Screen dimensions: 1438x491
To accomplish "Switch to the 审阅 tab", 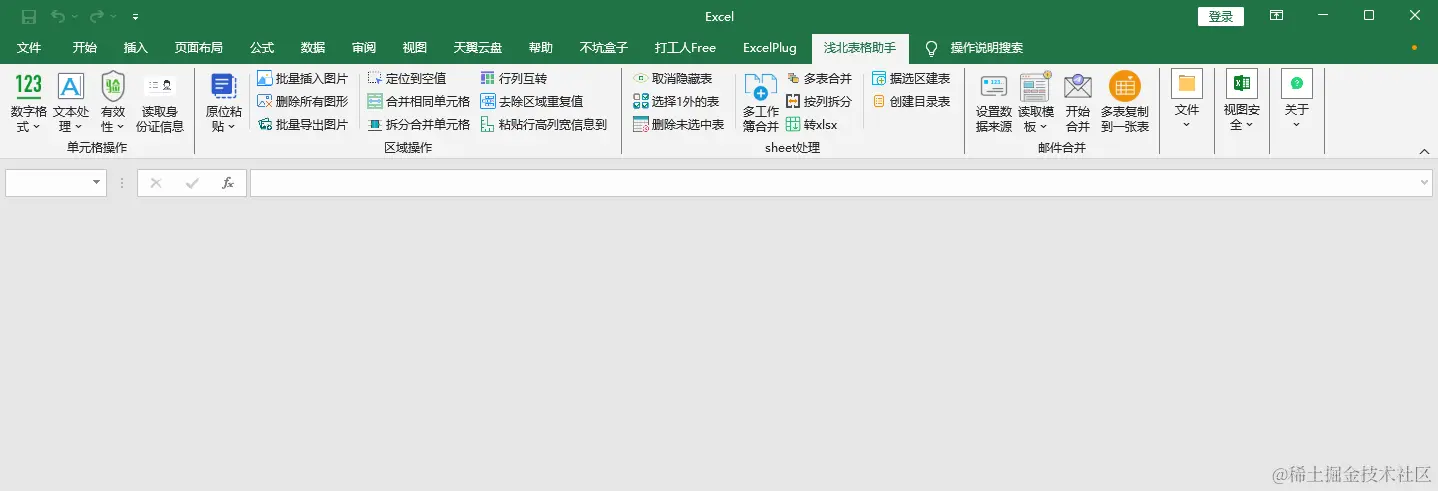I will pos(364,48).
